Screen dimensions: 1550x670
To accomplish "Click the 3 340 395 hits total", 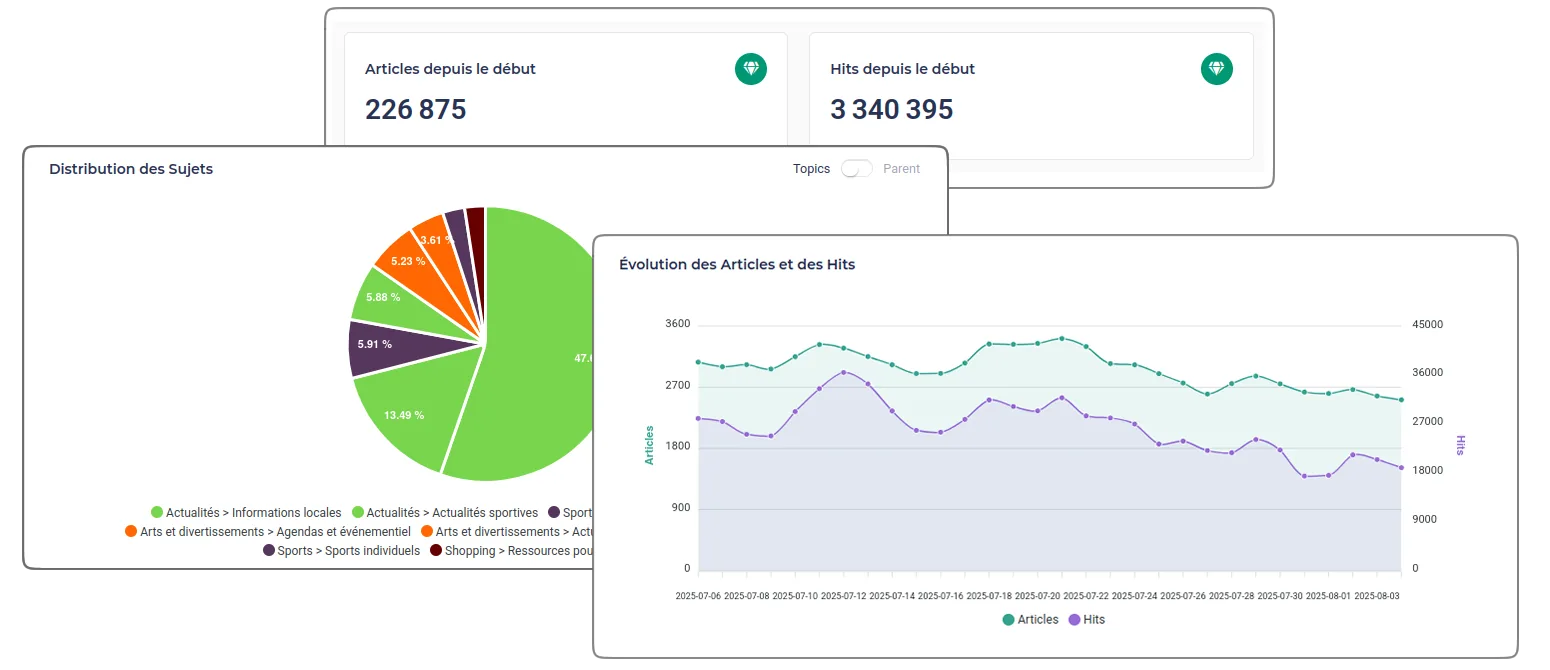I will pyautogui.click(x=892, y=109).
